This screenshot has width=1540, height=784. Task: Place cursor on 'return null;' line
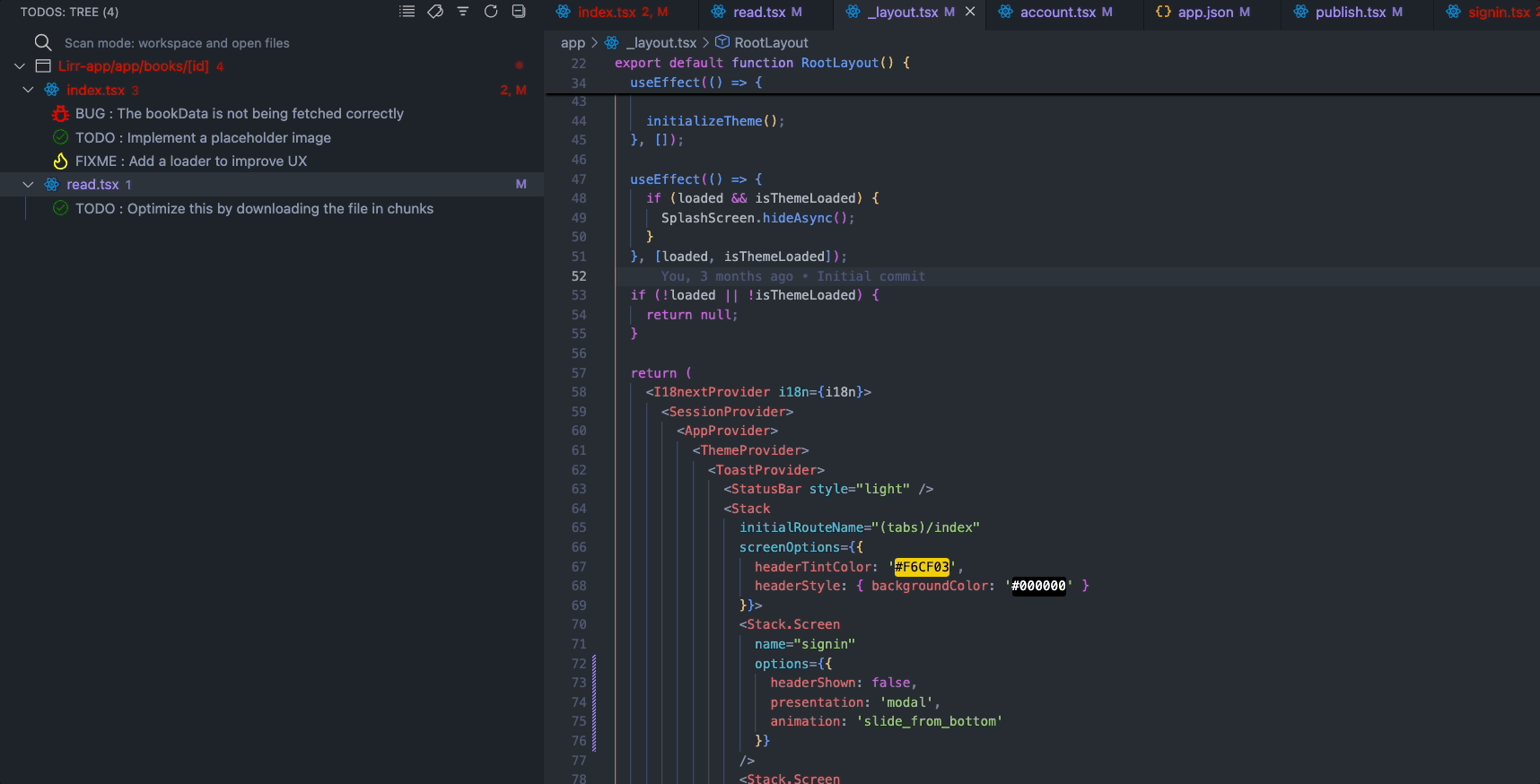692,315
